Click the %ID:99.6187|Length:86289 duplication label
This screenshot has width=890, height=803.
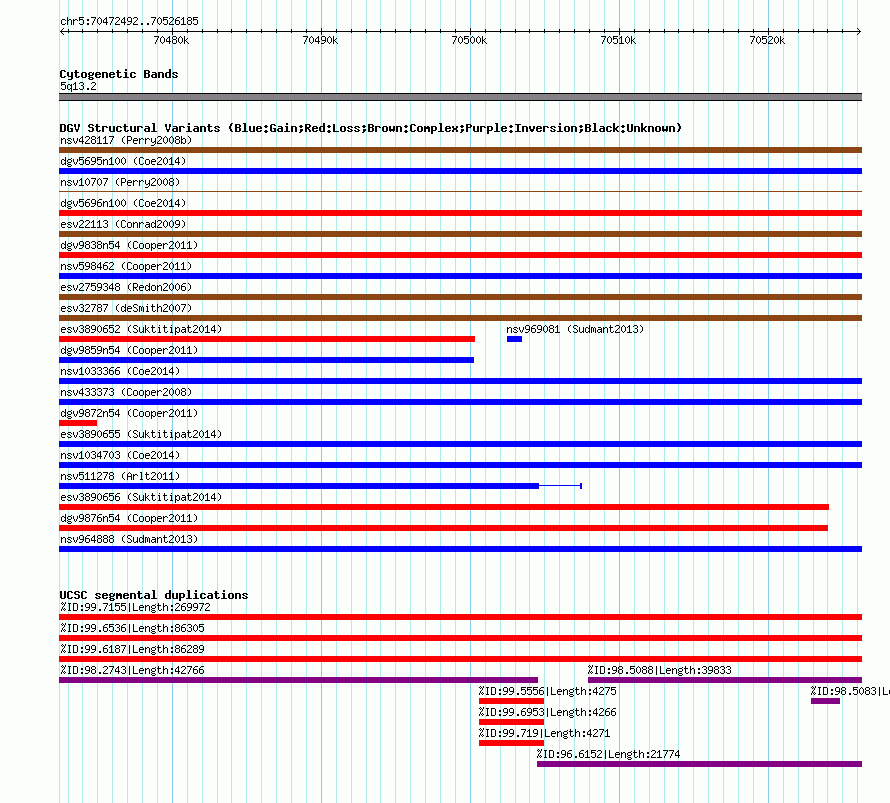click(x=132, y=649)
